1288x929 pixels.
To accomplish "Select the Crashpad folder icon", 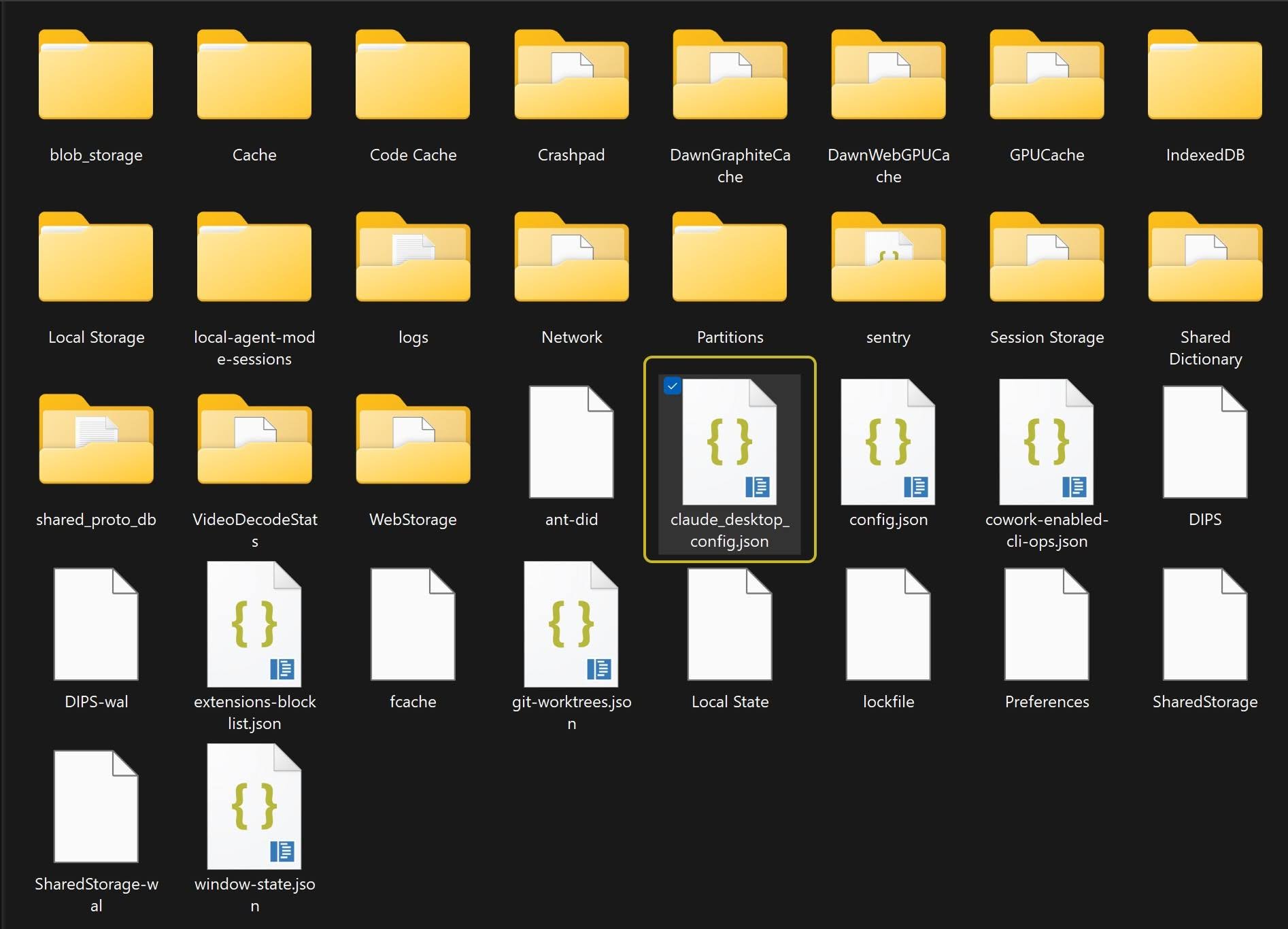I will tap(571, 75).
